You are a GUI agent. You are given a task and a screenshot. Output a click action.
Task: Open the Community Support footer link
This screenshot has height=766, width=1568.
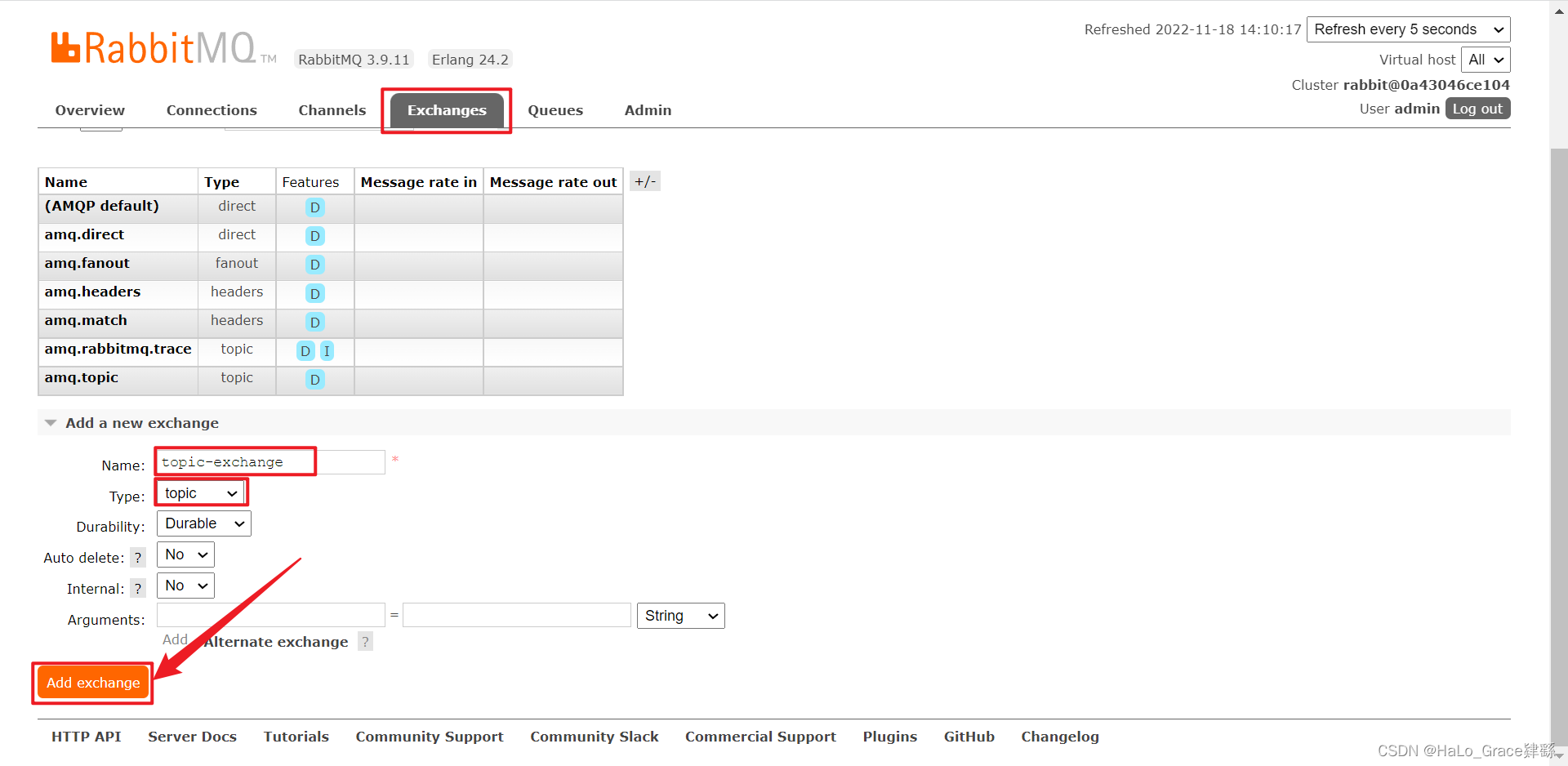pyautogui.click(x=430, y=737)
